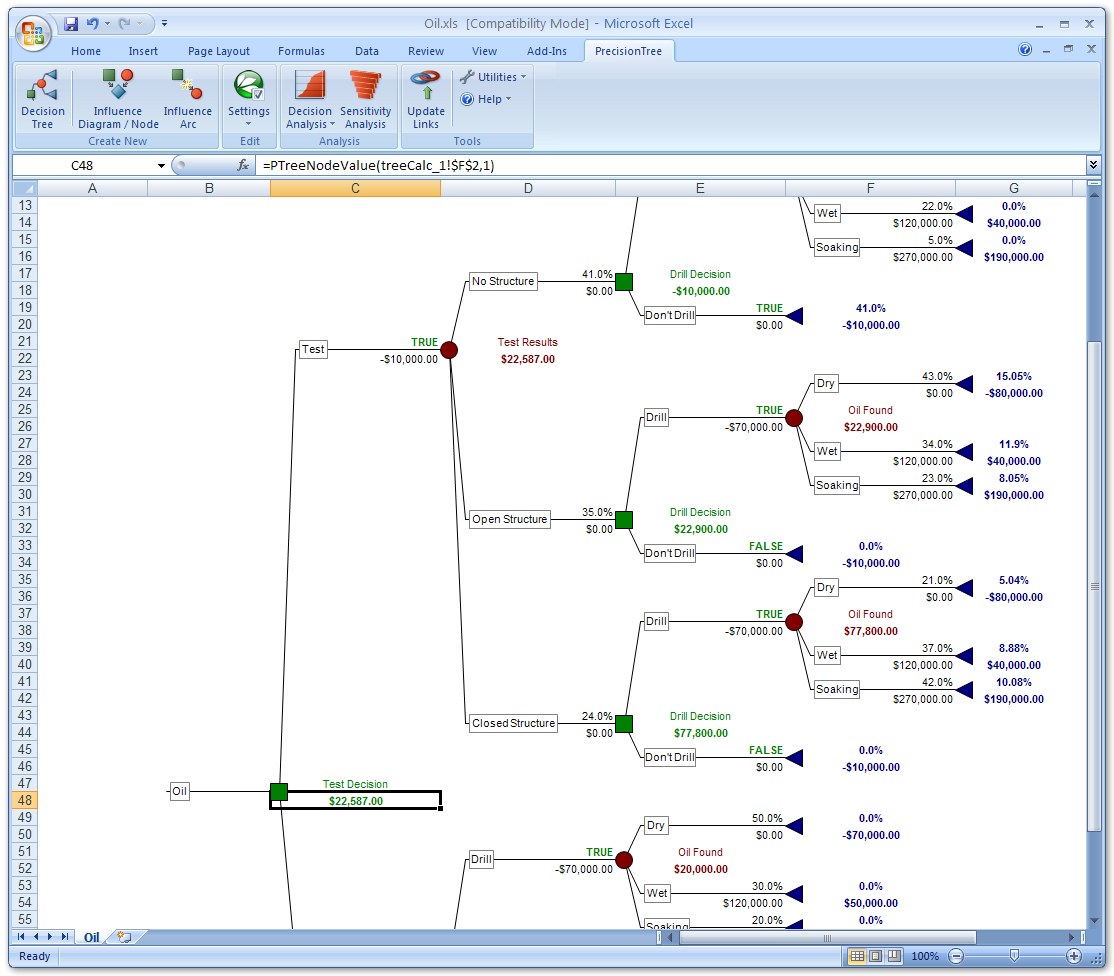Open the Settings dropdown arrow
This screenshot has height=976, width=1114.
tap(249, 124)
